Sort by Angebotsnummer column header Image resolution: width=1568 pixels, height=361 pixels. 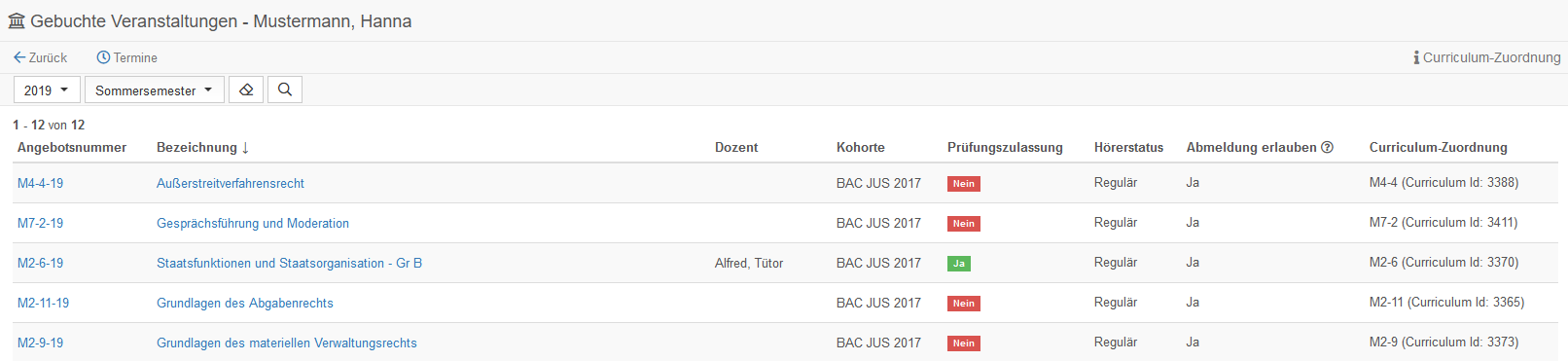[72, 148]
